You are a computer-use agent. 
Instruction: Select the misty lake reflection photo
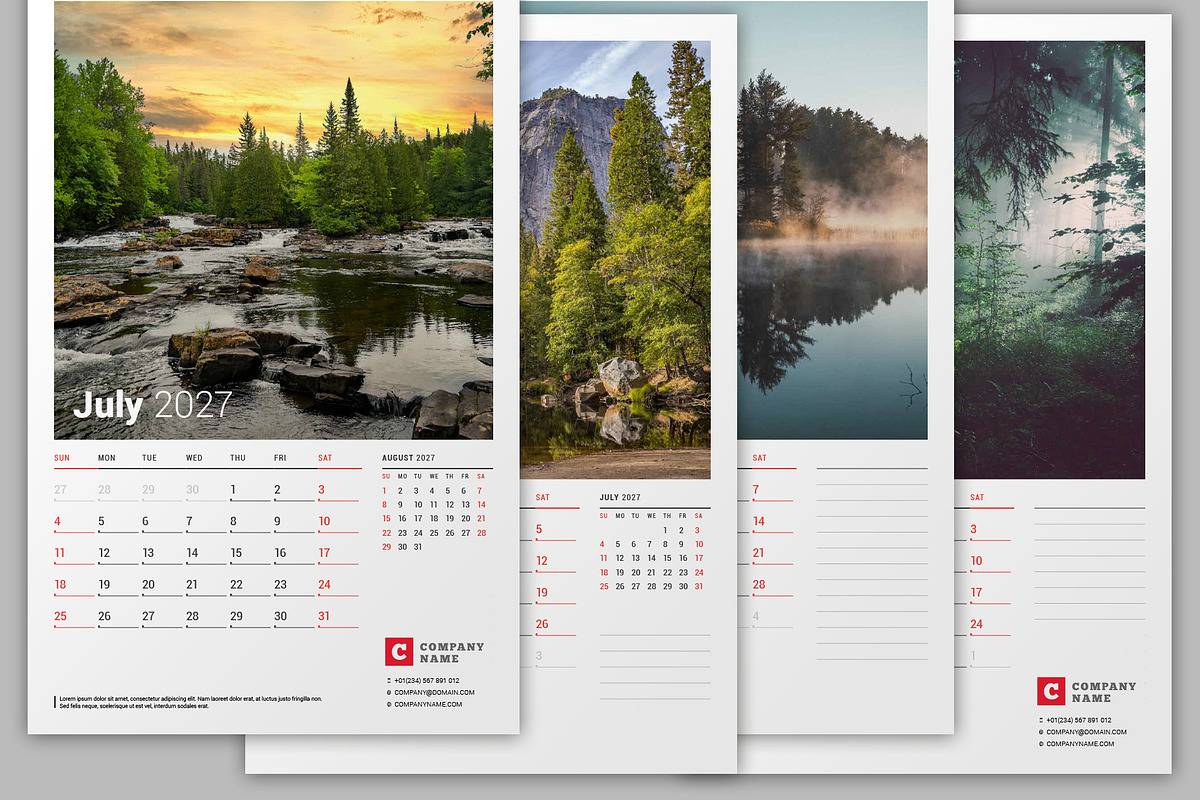coord(832,220)
